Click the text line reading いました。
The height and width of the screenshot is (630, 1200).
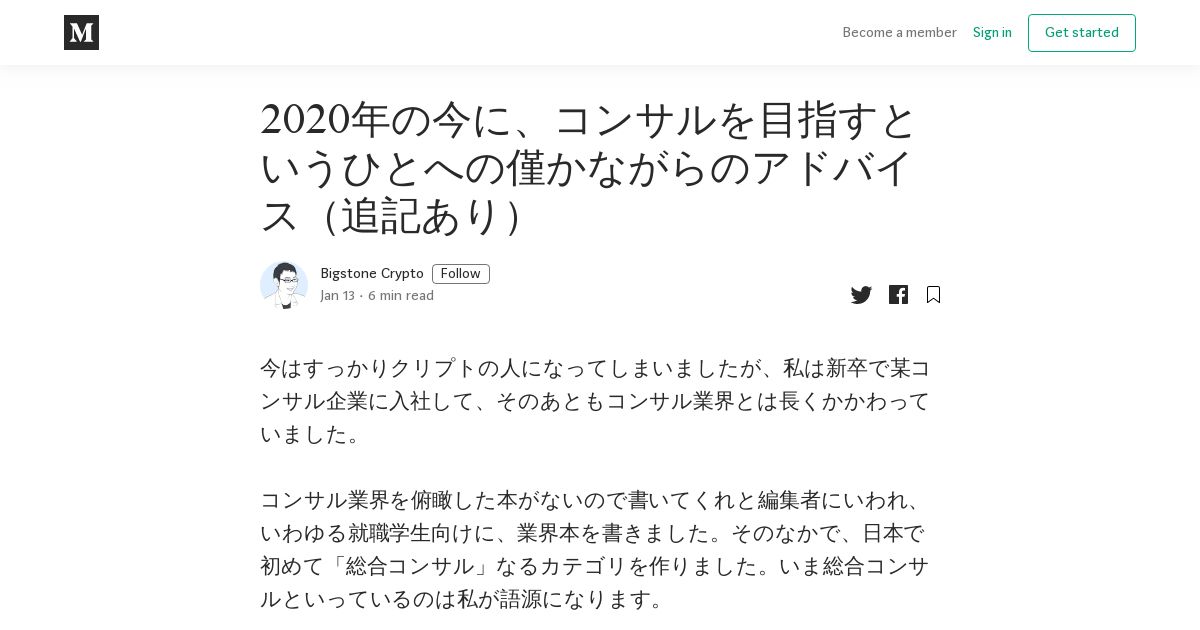point(312,434)
